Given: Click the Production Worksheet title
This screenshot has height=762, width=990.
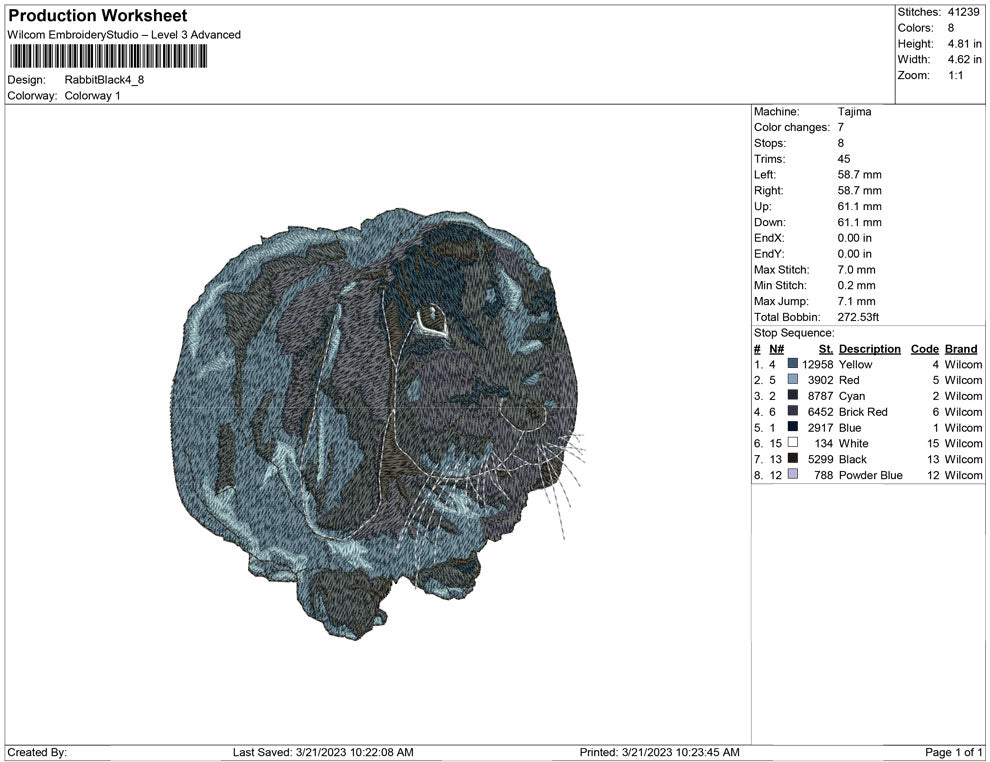Looking at the screenshot, I should (97, 16).
